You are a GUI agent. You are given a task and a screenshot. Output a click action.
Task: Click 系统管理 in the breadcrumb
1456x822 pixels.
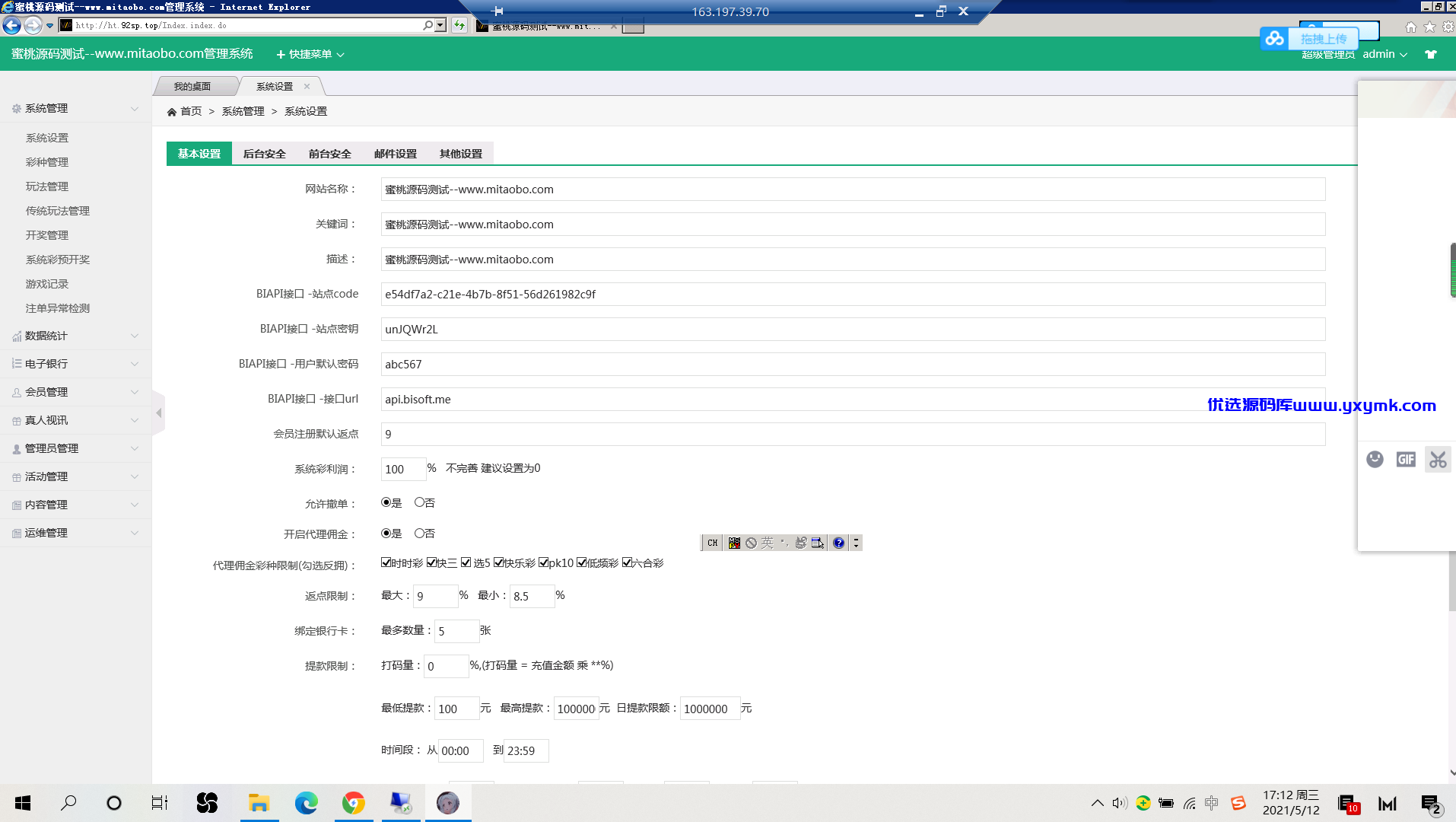click(x=243, y=111)
